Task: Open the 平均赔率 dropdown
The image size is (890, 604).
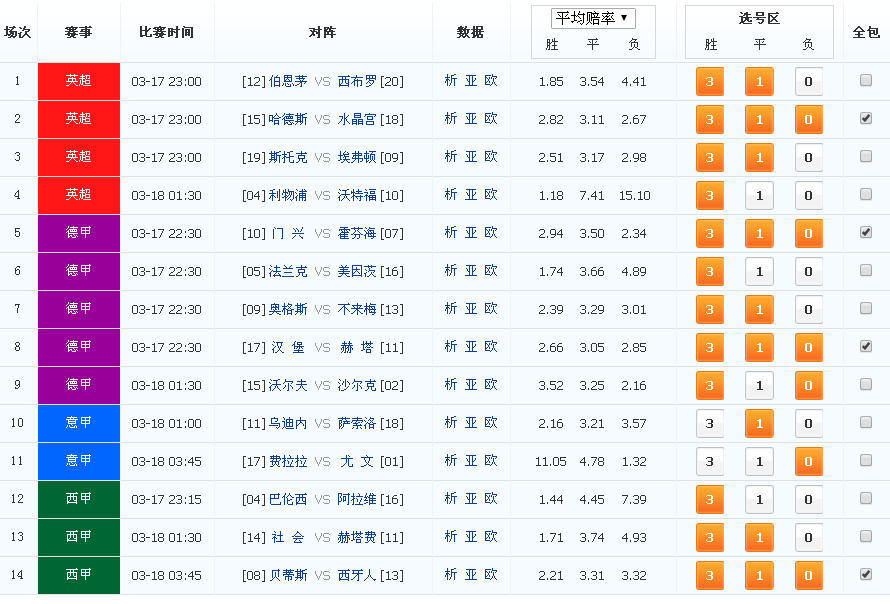Action: tap(593, 18)
